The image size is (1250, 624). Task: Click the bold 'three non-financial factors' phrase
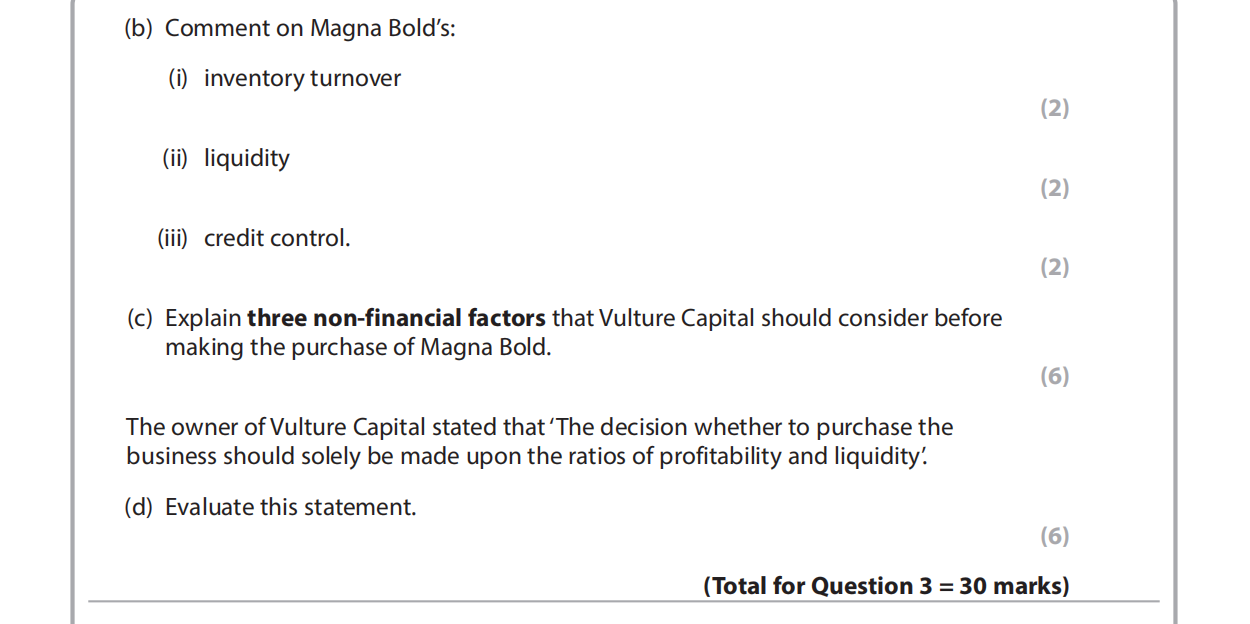[x=396, y=319]
